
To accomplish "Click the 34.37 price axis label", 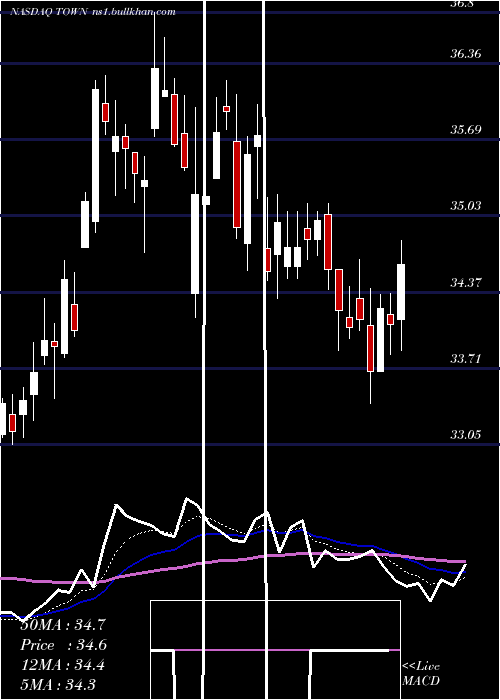I will click(x=466, y=282).
